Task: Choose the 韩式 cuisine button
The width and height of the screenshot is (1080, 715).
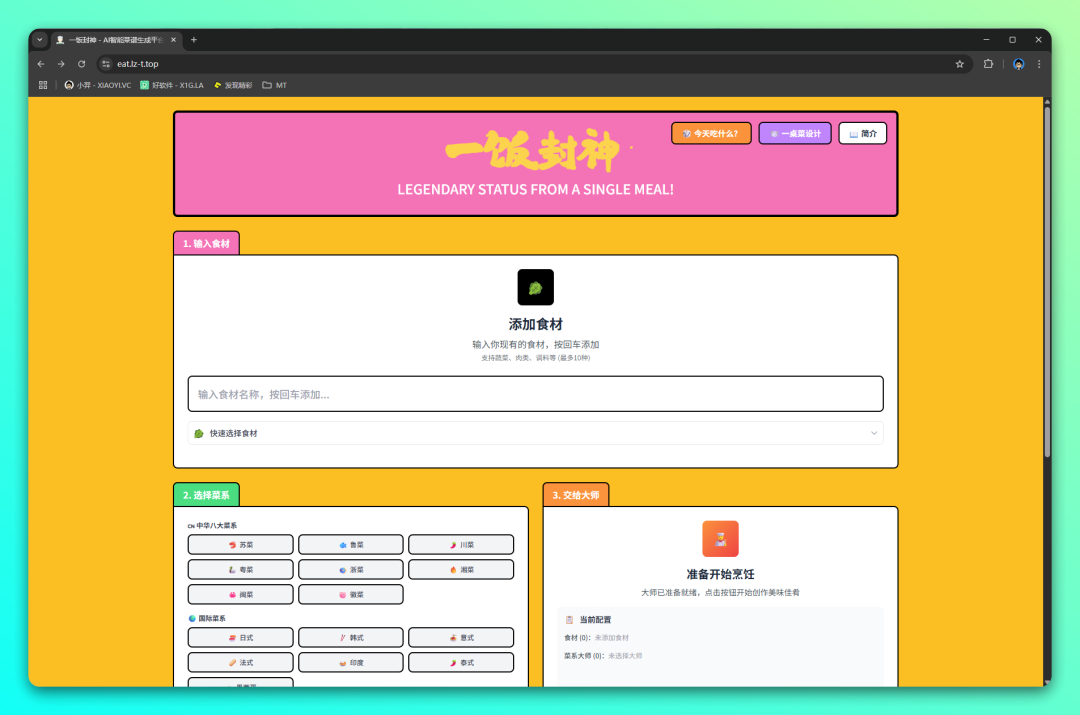Action: [351, 638]
